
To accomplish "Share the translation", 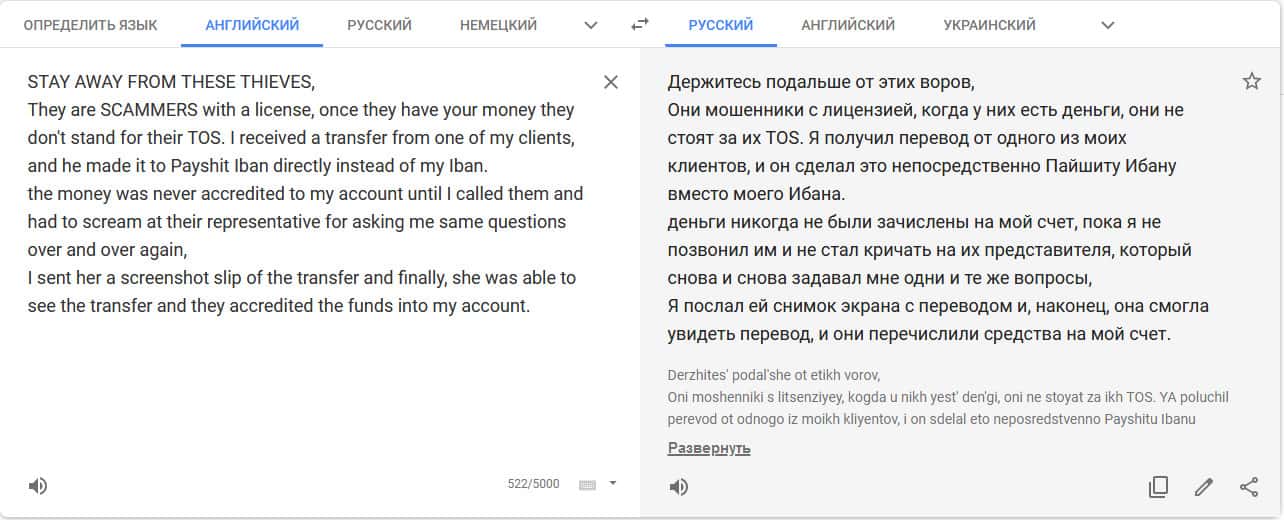I will (1249, 487).
